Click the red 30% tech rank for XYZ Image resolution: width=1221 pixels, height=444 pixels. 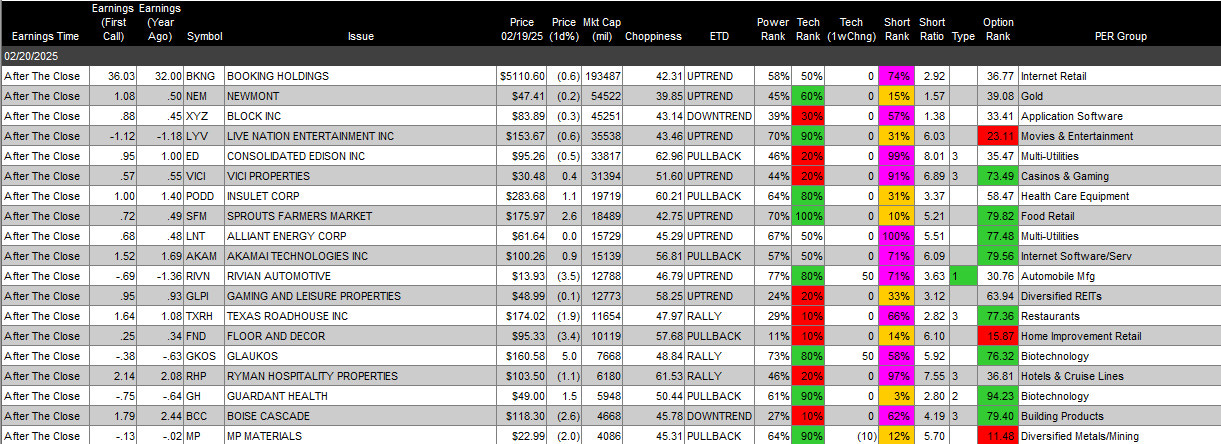click(809, 116)
